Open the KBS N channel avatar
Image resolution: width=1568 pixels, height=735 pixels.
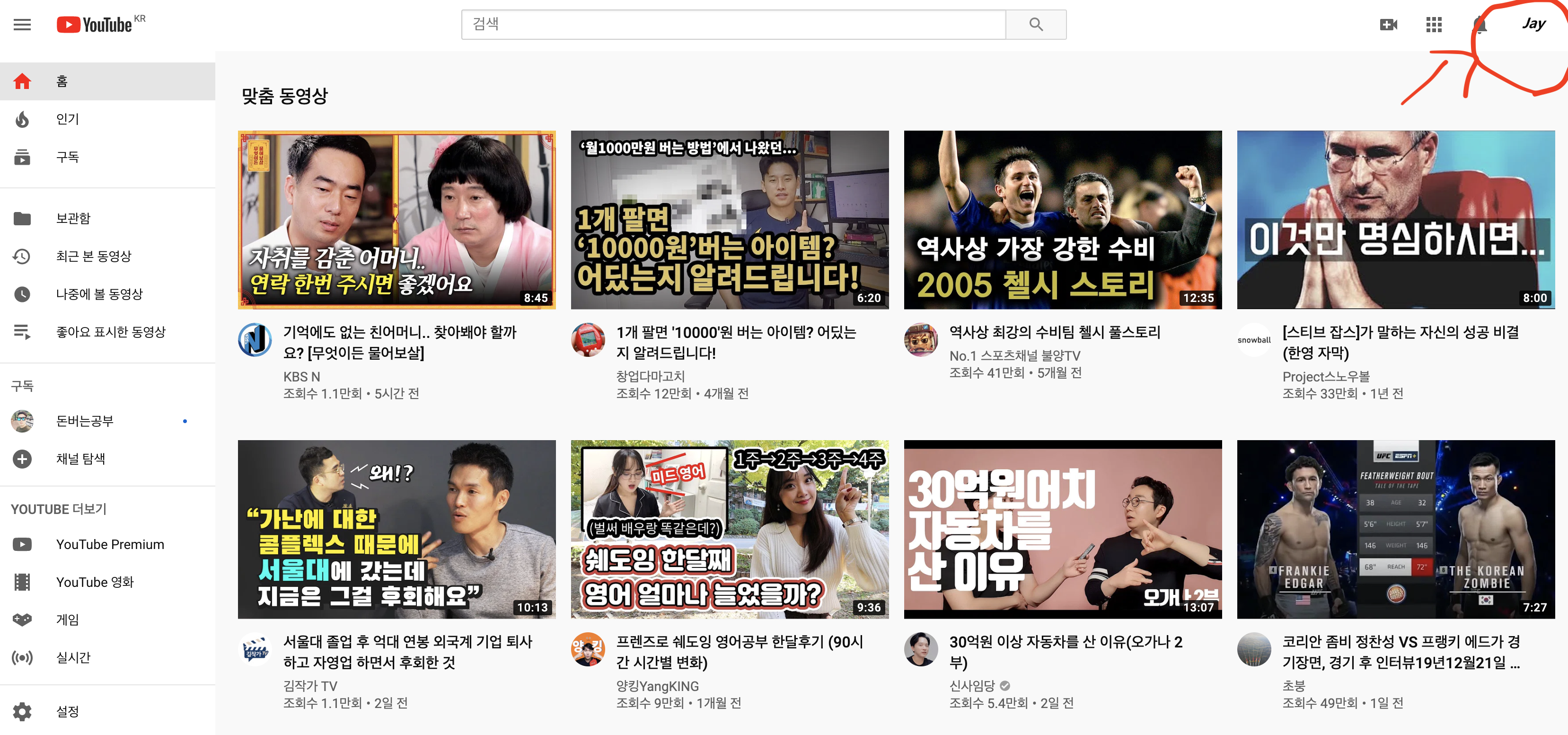(255, 339)
